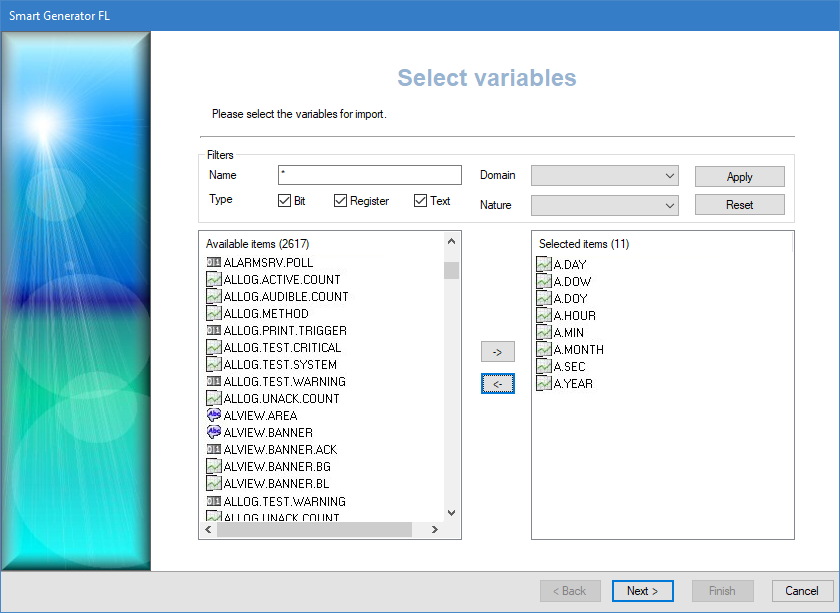The height and width of the screenshot is (613, 840).
Task: Expand the Nature dropdown list
Action: point(605,205)
